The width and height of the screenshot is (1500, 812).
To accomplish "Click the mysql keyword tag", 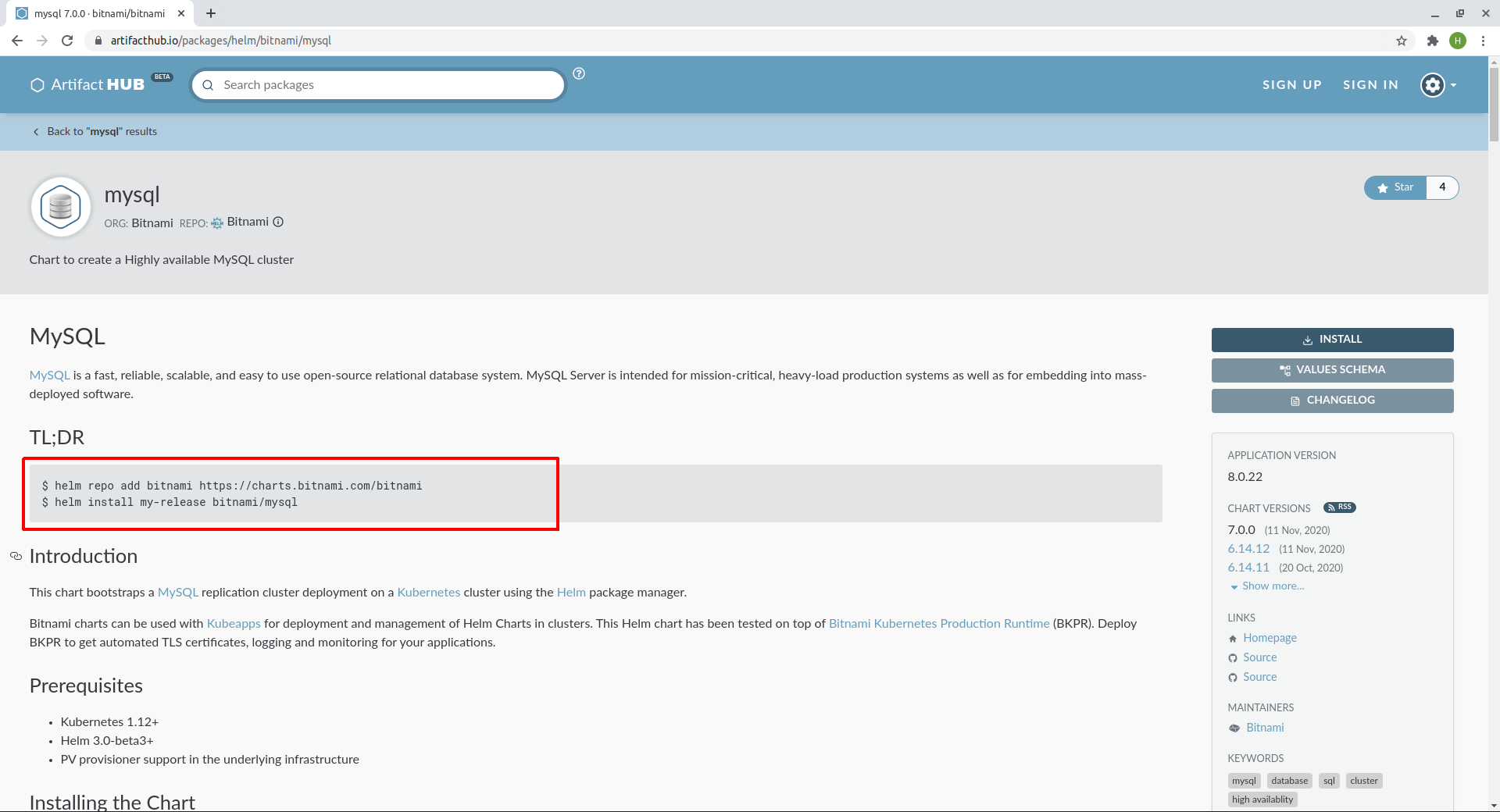I will (1244, 781).
